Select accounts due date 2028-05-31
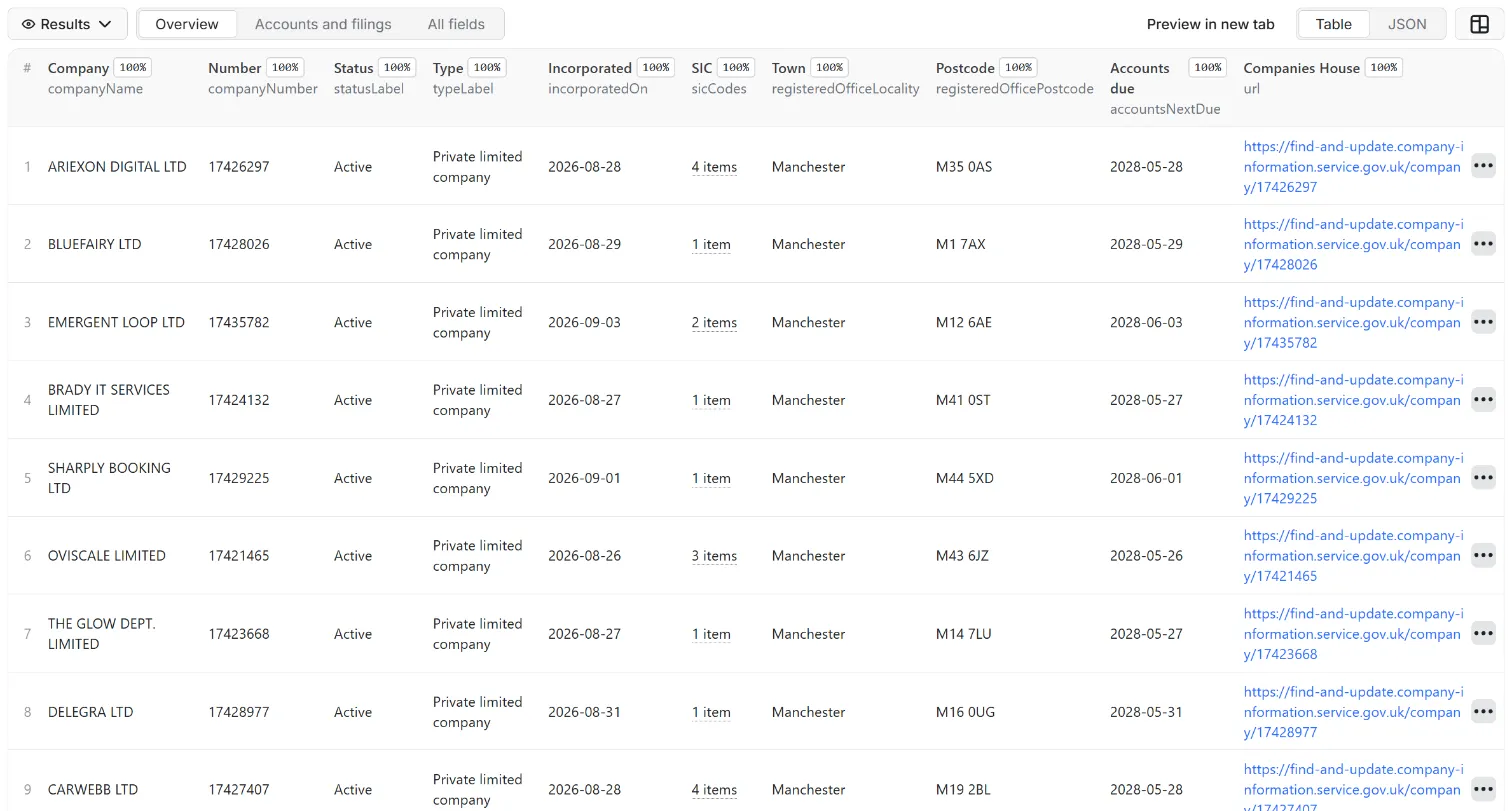 pos(1146,712)
